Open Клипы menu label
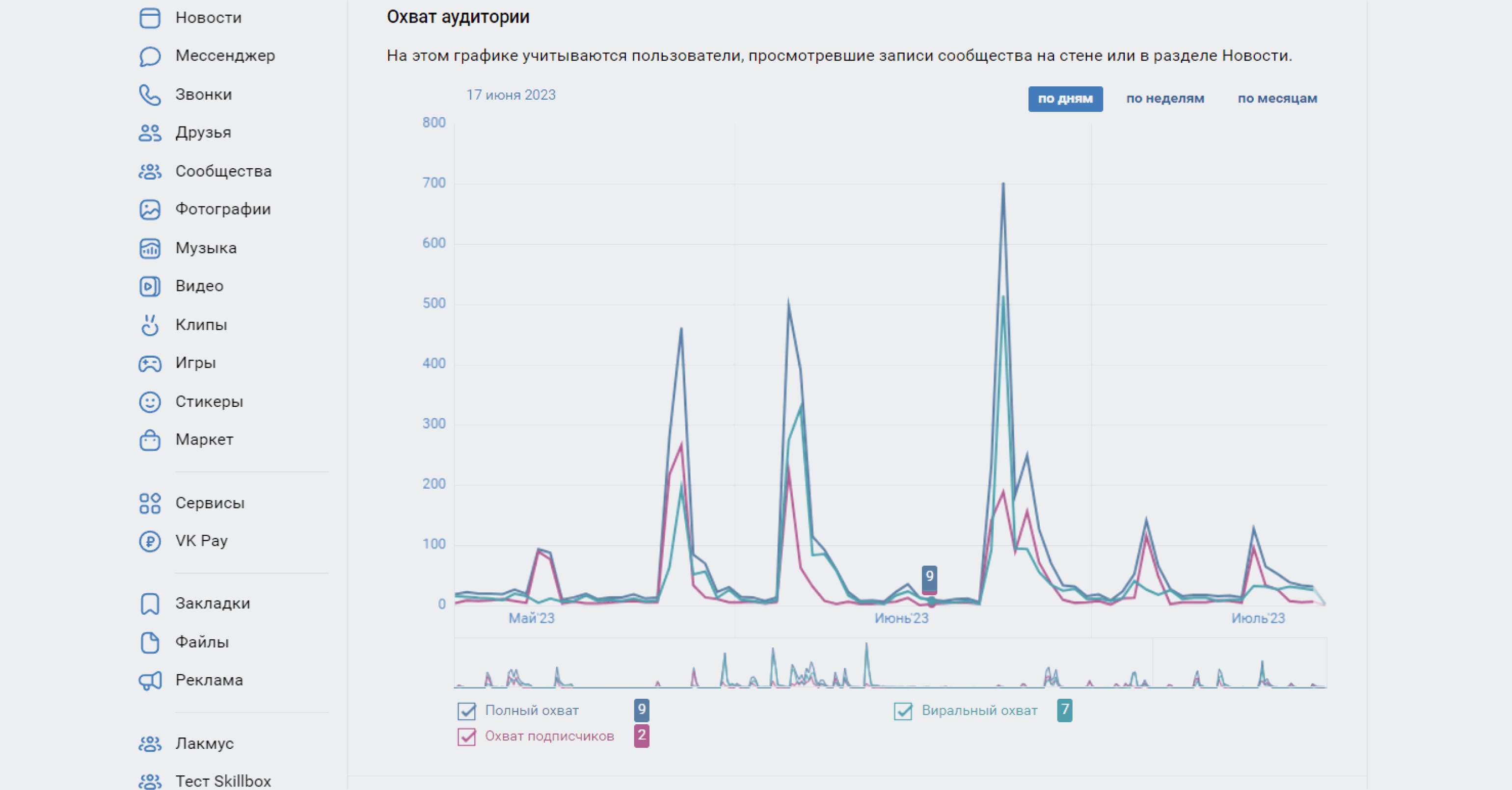This screenshot has width=1512, height=790. point(201,325)
